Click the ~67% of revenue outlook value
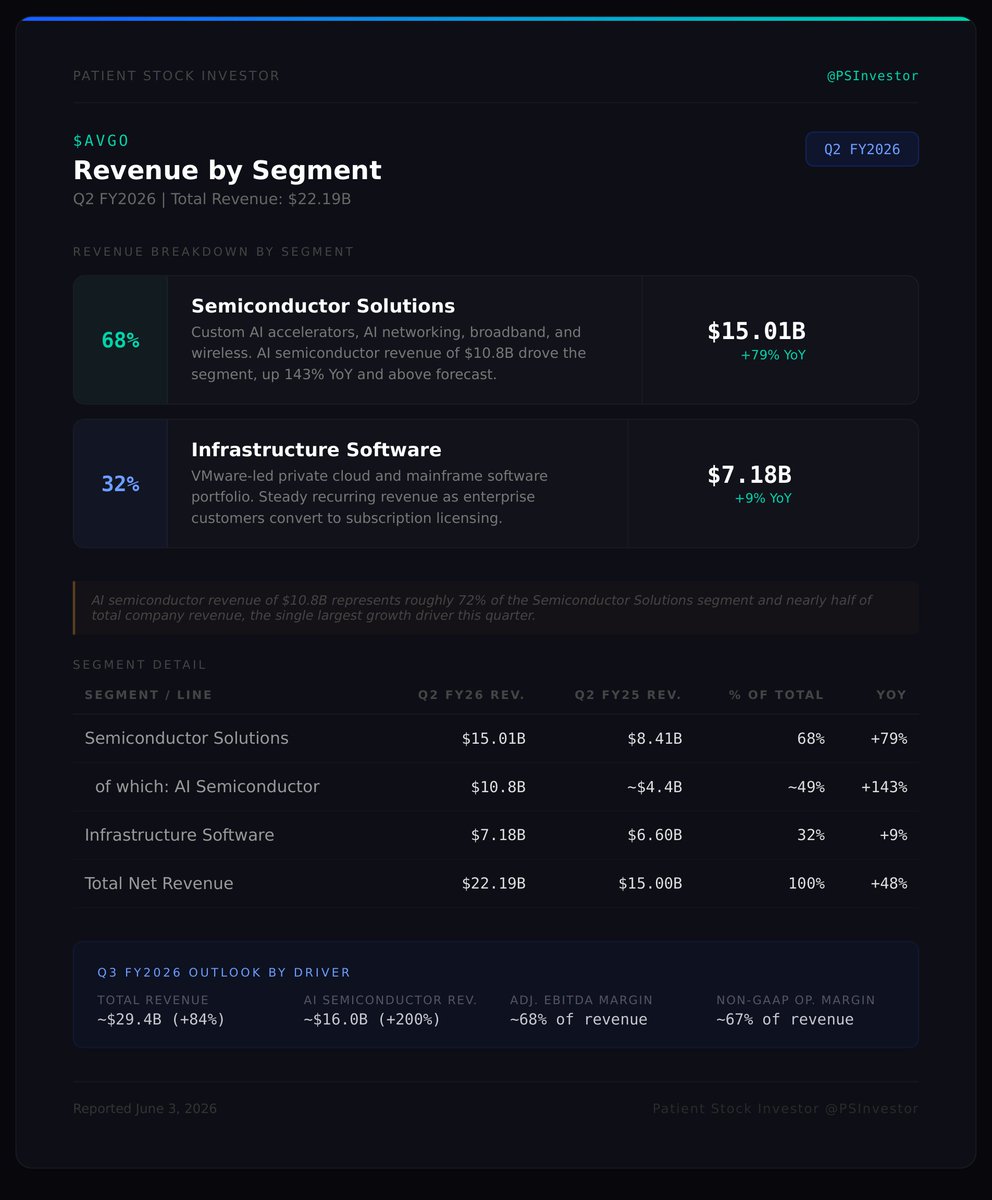Screen dimensions: 992x1200 [x=785, y=1019]
